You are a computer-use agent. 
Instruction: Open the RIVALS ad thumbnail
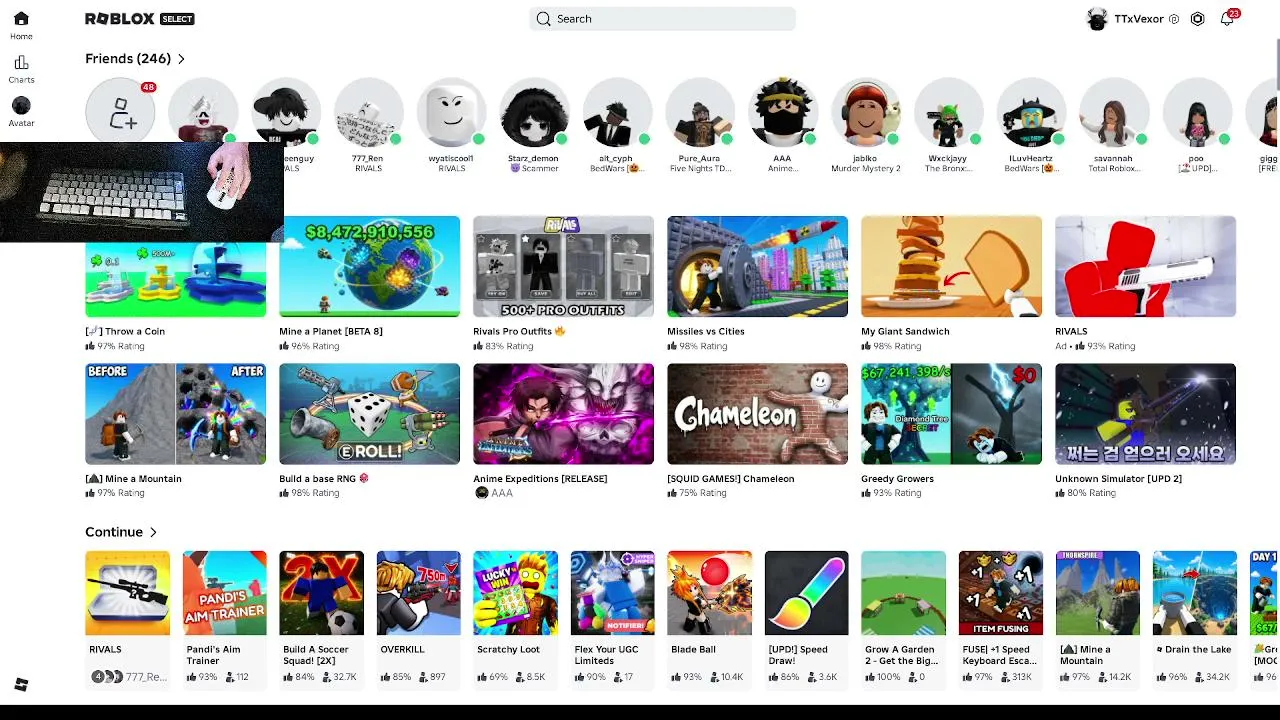pyautogui.click(x=1145, y=266)
